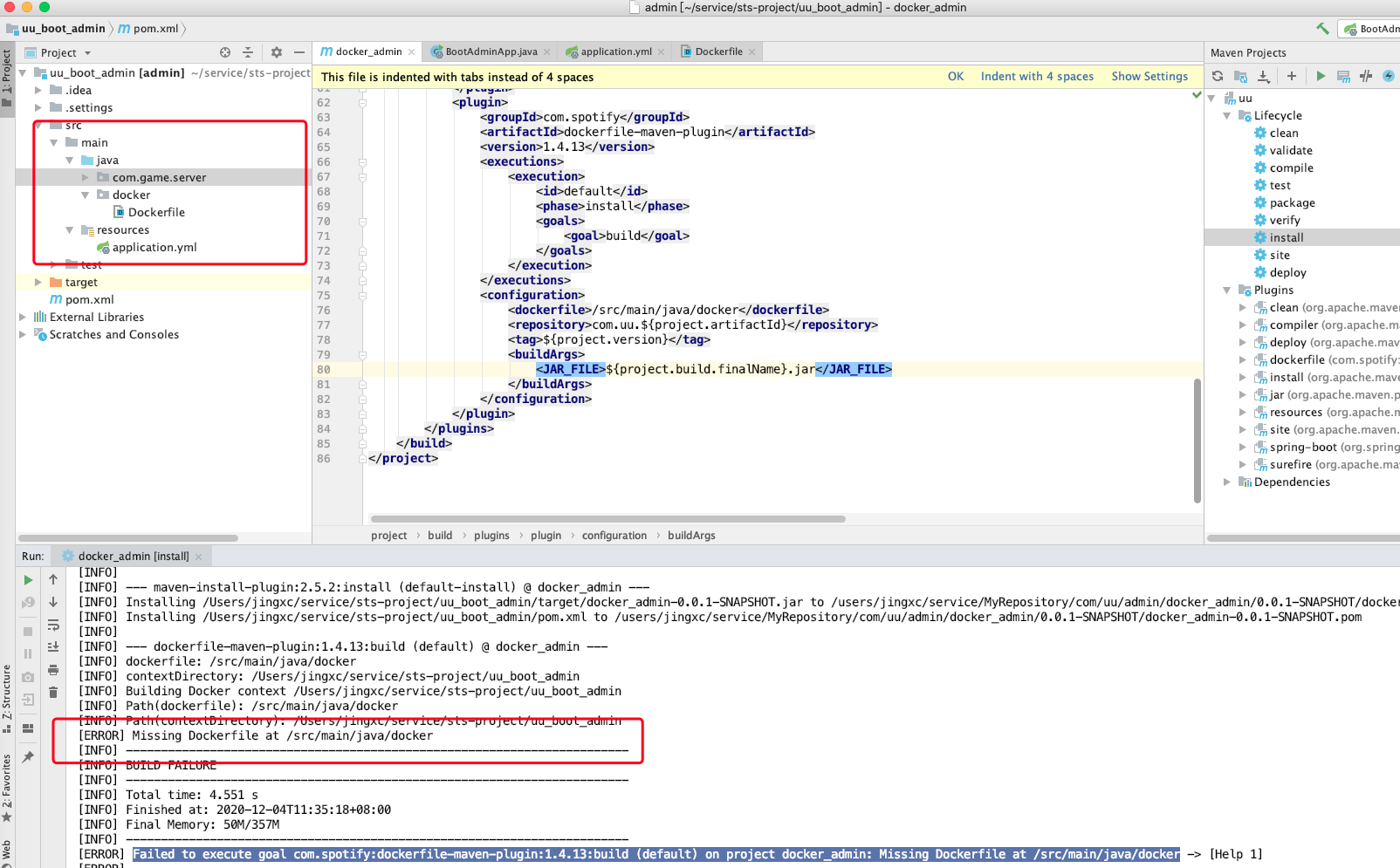Pin the run tool window tab
The width and height of the screenshot is (1400, 868).
(x=27, y=757)
